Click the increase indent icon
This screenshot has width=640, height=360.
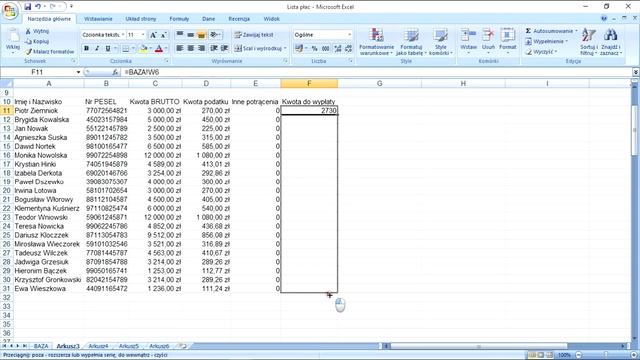(224, 49)
